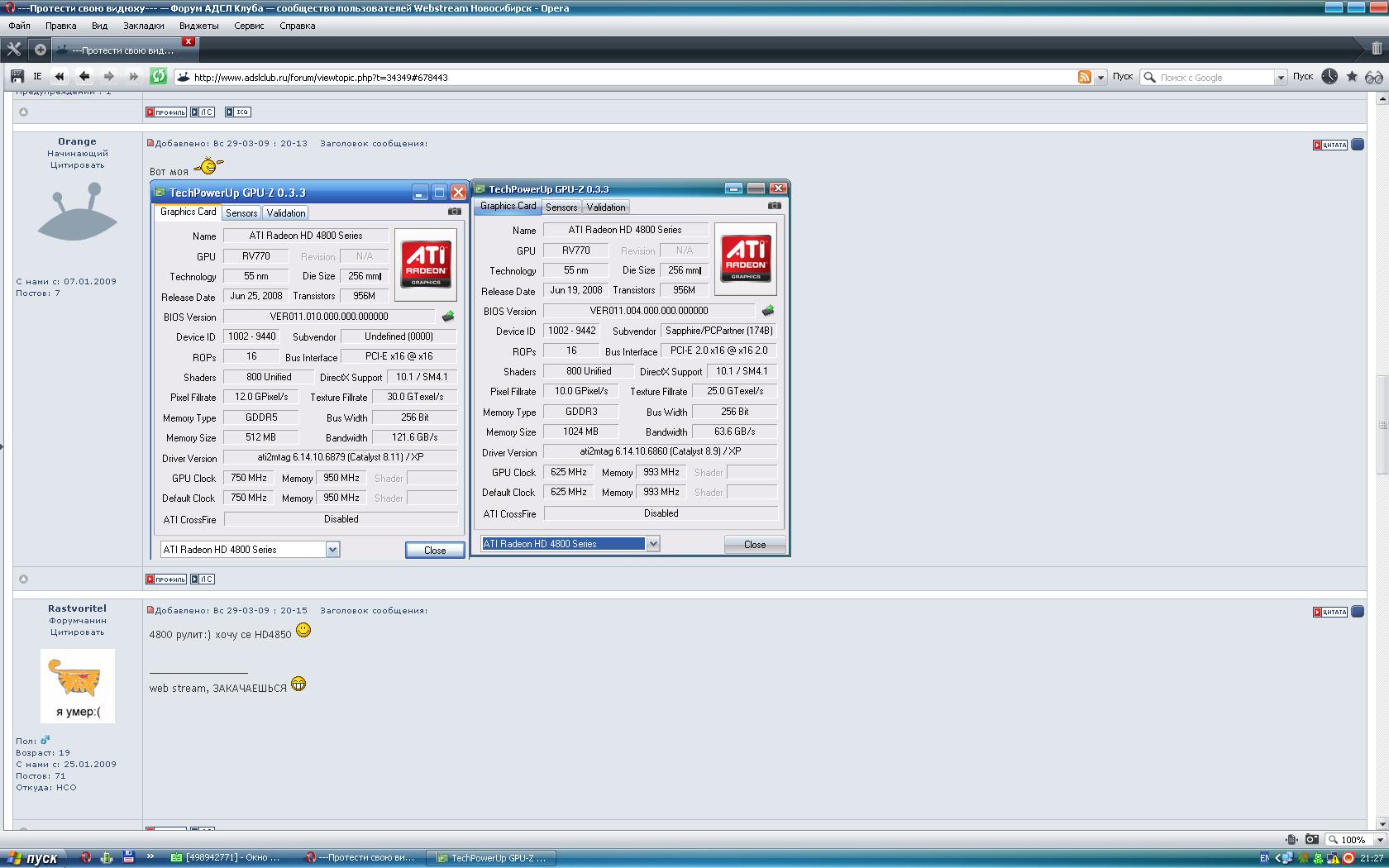Image resolution: width=1389 pixels, height=868 pixels.
Task: Click the rewind navigation button
Action: tap(60, 76)
